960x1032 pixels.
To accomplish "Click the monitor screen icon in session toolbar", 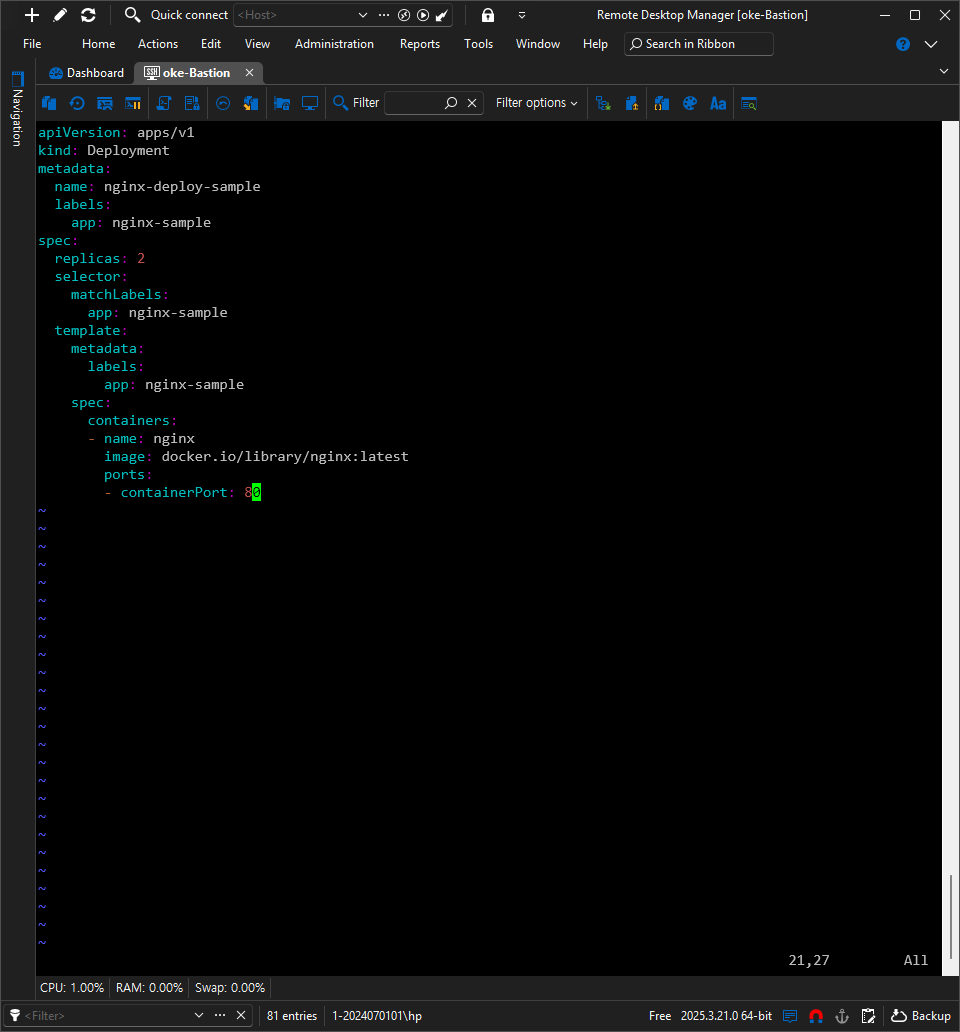I will (x=310, y=103).
